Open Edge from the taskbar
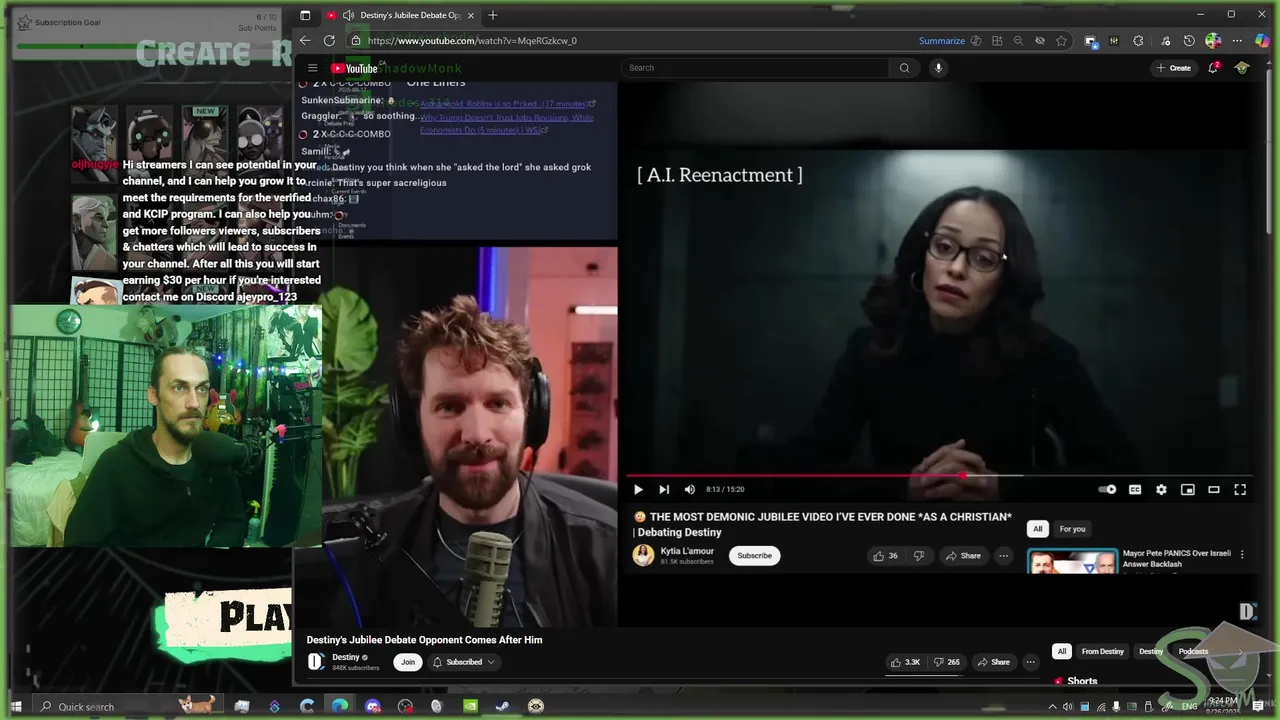Screen dimensions: 1280x720 (340, 706)
